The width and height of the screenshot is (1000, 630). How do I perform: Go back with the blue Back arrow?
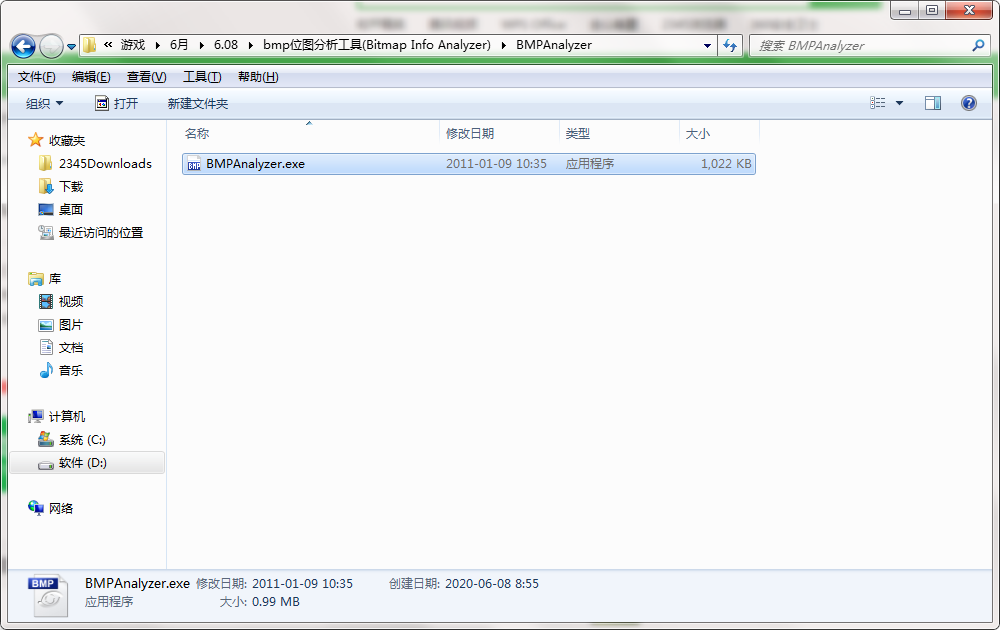point(24,46)
